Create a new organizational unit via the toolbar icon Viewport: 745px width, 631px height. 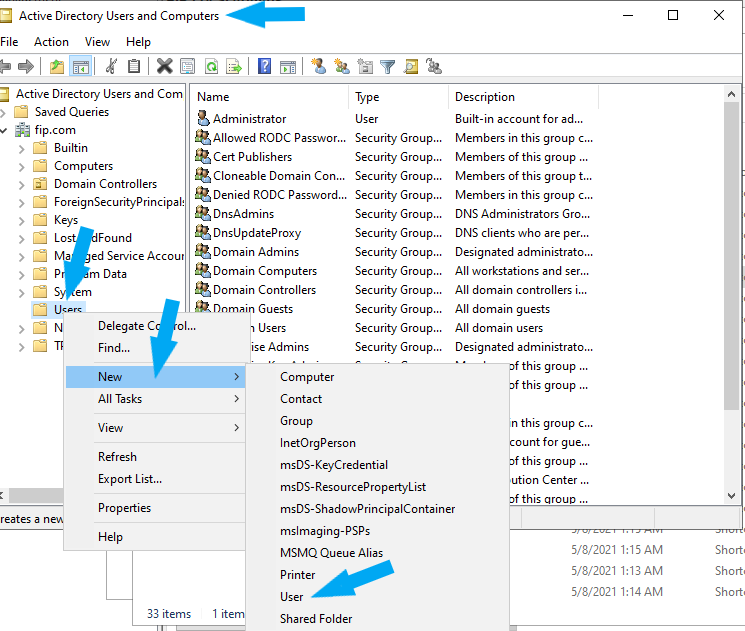coord(365,66)
